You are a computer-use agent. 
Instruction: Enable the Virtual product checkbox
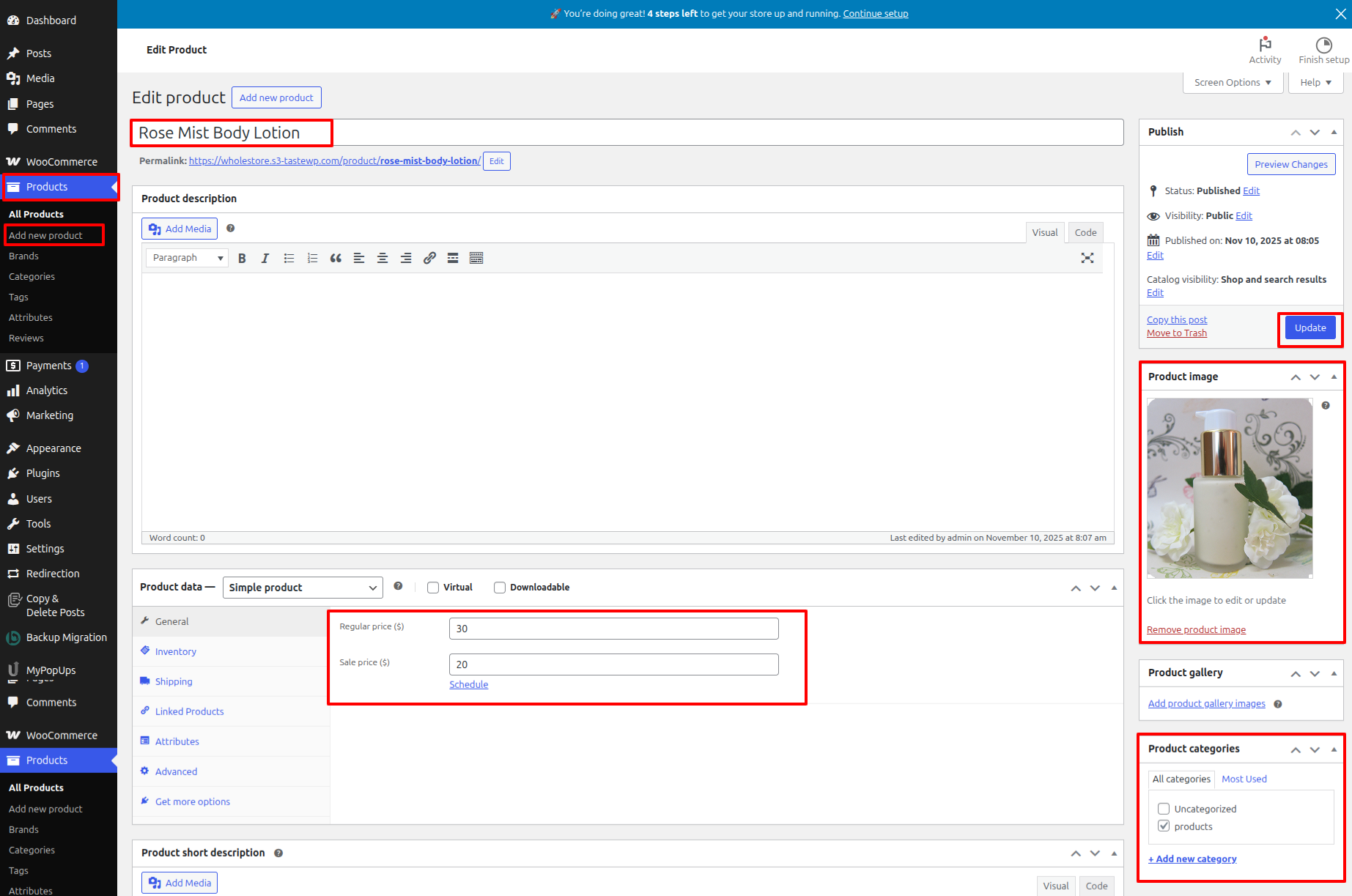pos(433,588)
